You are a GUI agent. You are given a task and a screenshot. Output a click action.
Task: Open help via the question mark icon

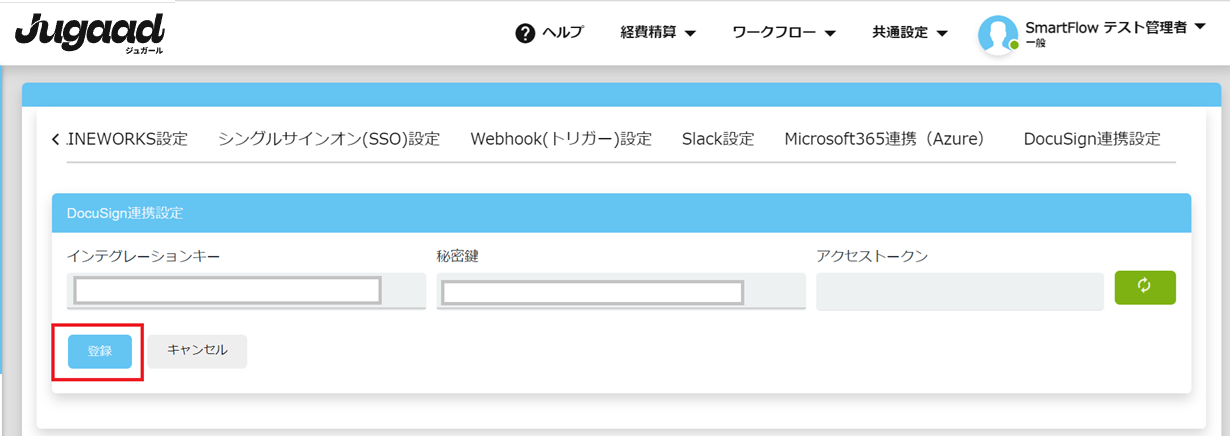(525, 33)
